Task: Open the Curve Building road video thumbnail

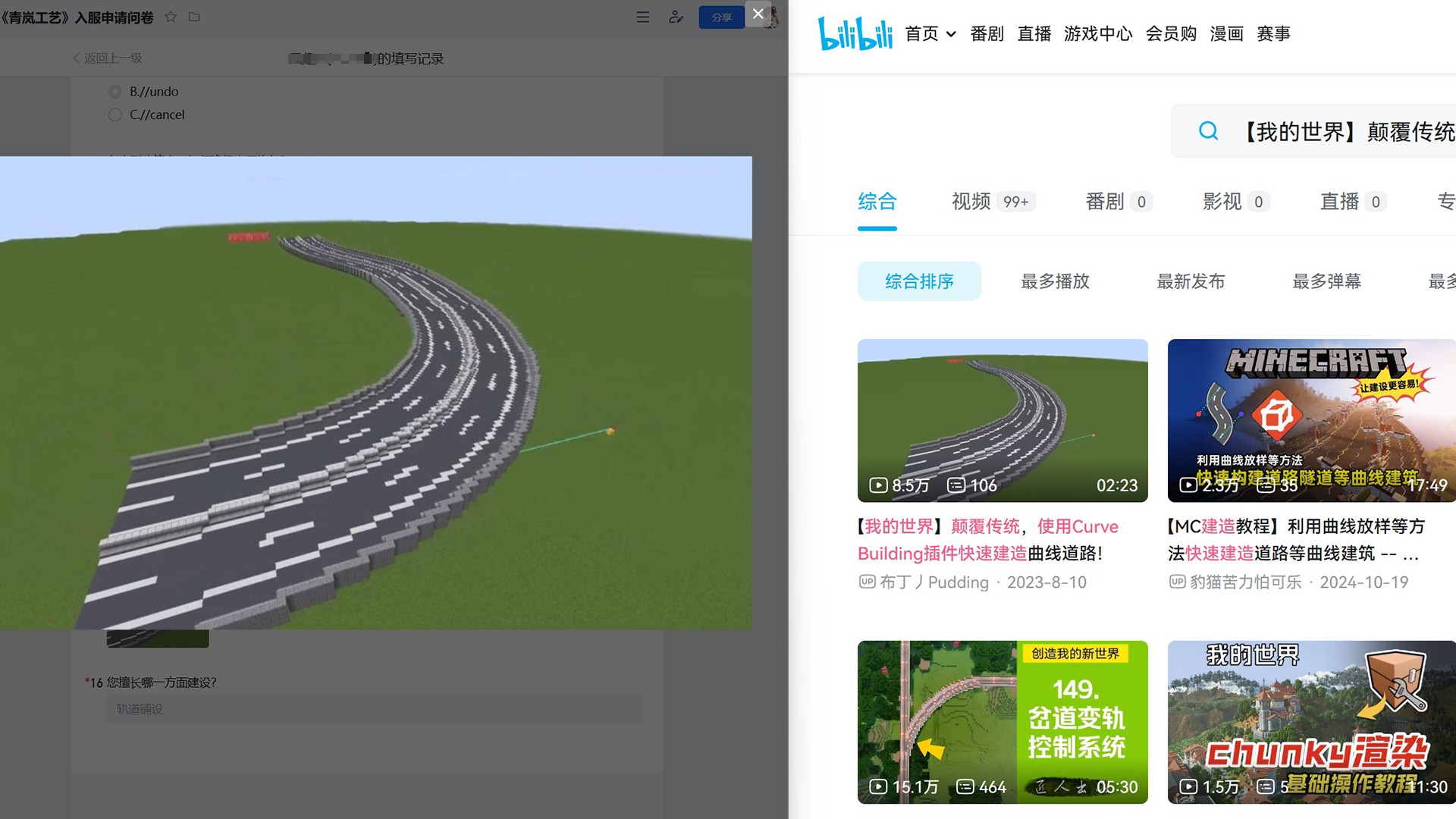Action: [1003, 420]
